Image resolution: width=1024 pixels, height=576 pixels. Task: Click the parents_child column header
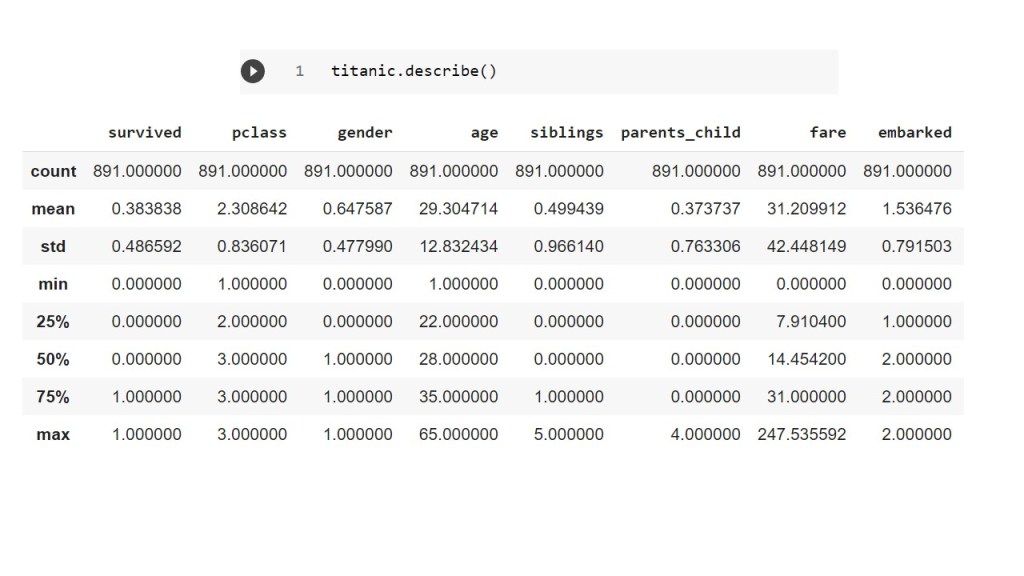(x=681, y=132)
